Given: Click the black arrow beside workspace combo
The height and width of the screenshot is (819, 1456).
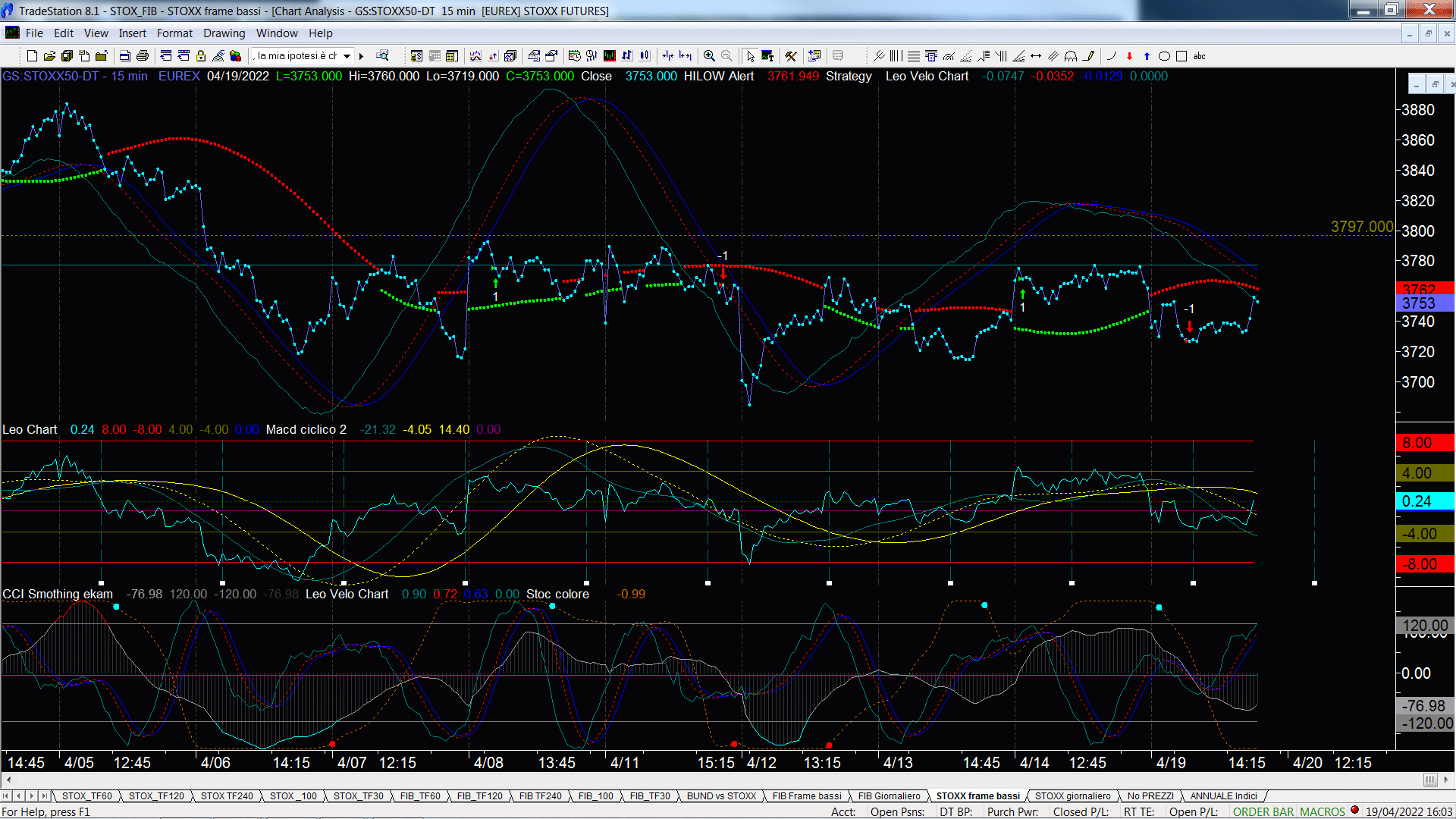Looking at the screenshot, I should point(361,56).
